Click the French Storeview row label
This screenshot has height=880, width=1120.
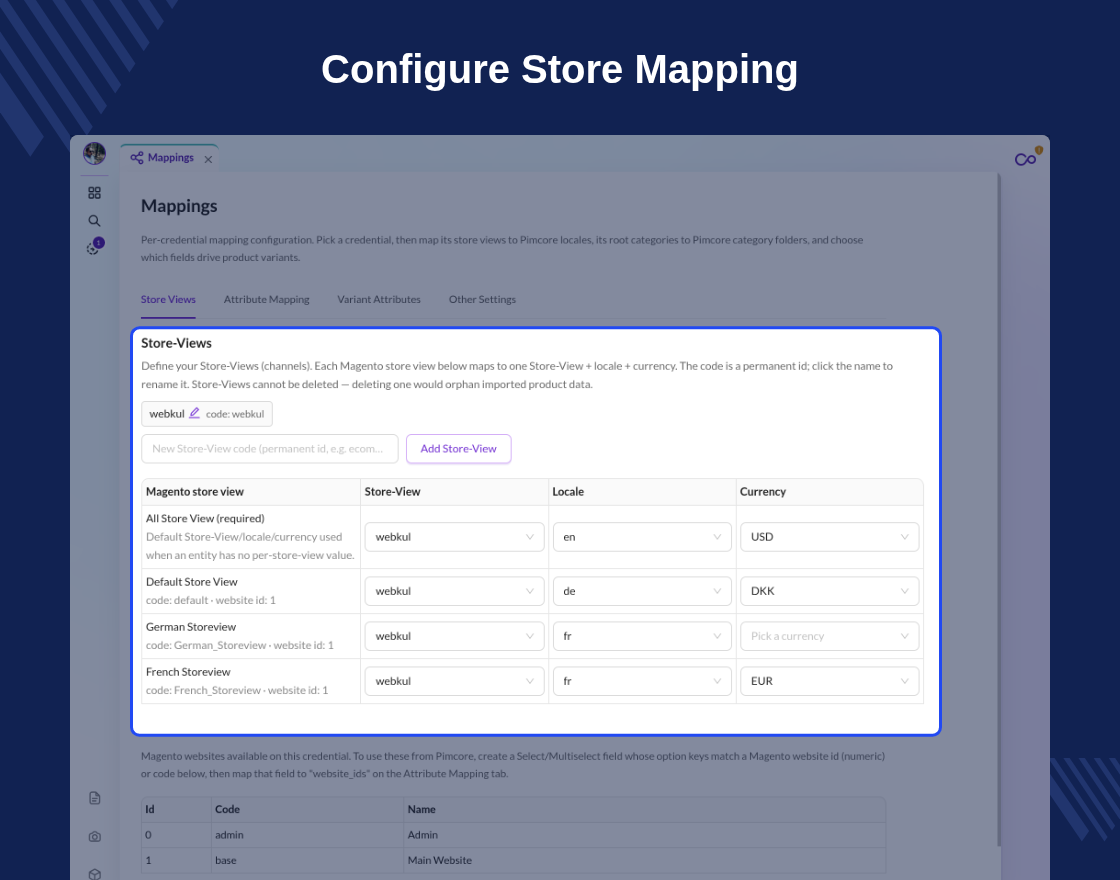pos(188,672)
